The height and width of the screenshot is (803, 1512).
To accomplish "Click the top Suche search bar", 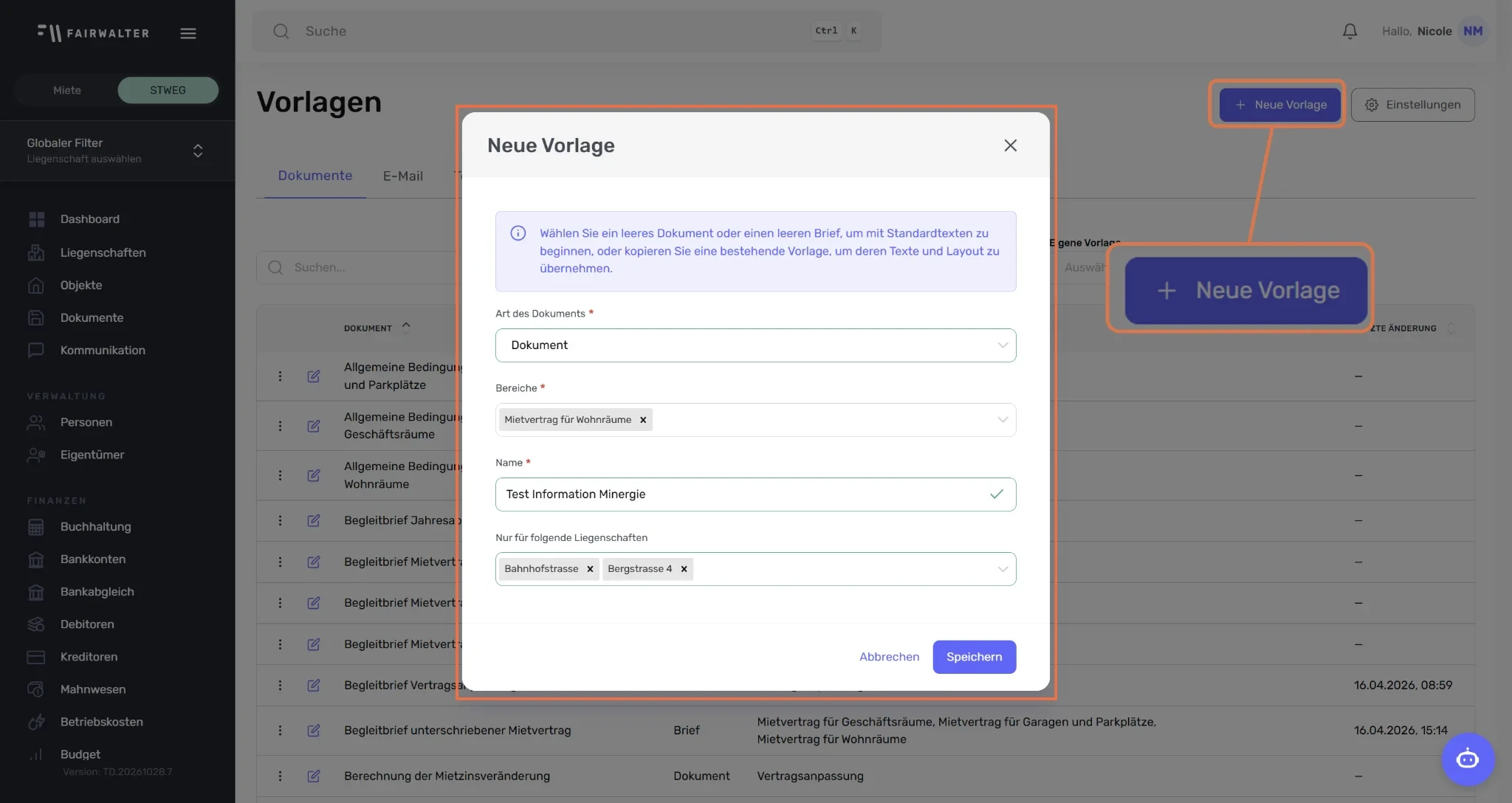I will 567,31.
